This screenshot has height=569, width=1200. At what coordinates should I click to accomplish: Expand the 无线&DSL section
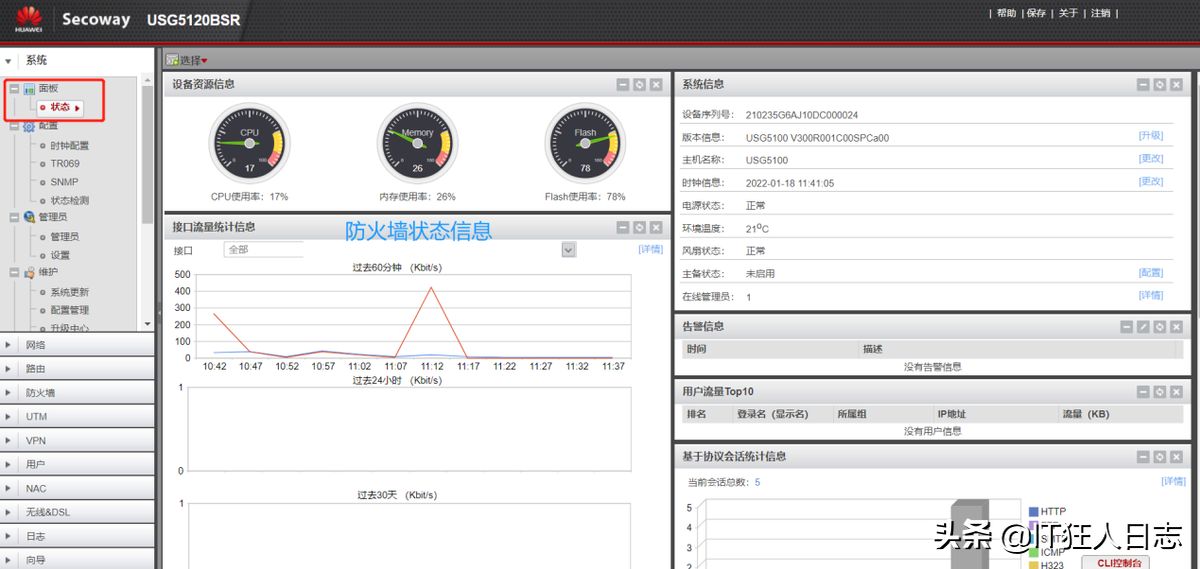[77, 513]
